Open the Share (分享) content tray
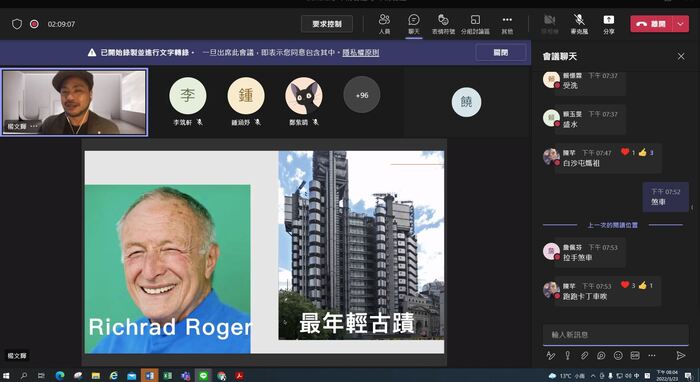The width and height of the screenshot is (700, 382). [608, 24]
